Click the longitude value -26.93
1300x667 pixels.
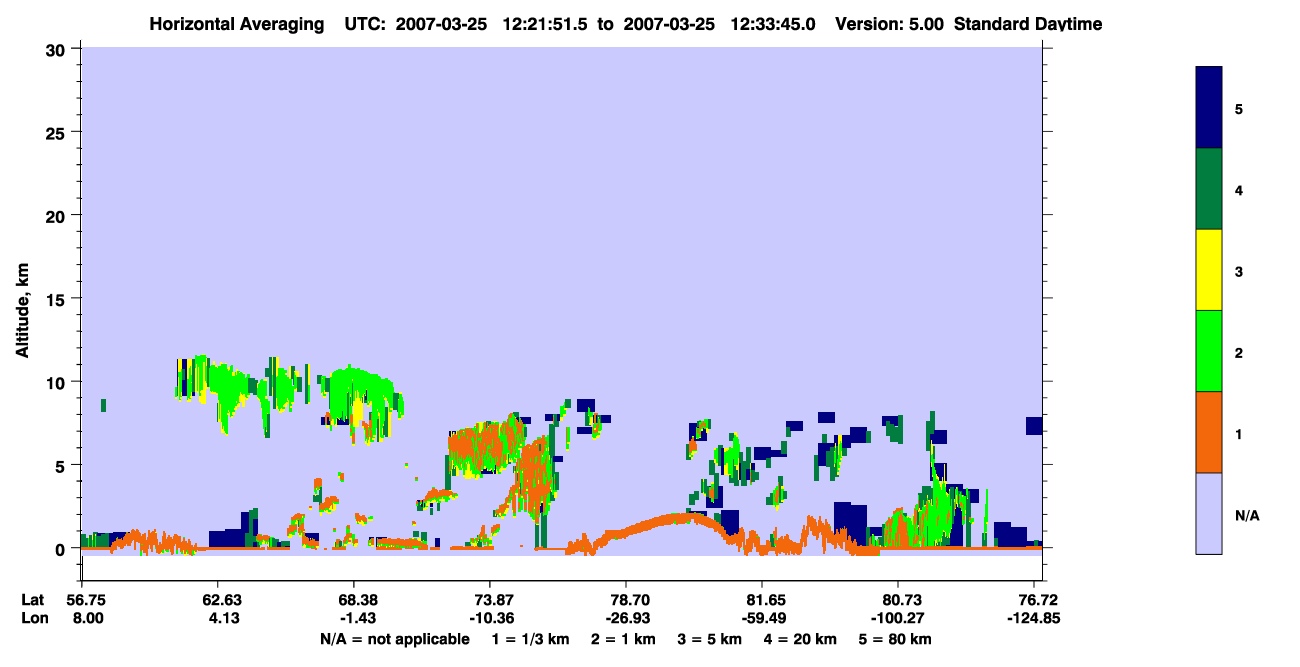626,618
